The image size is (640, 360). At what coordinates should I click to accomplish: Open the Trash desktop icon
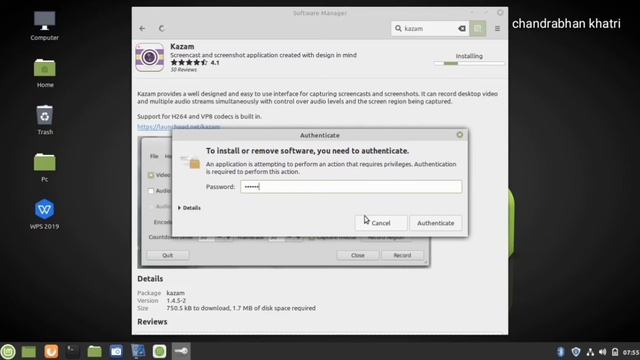pos(44,120)
